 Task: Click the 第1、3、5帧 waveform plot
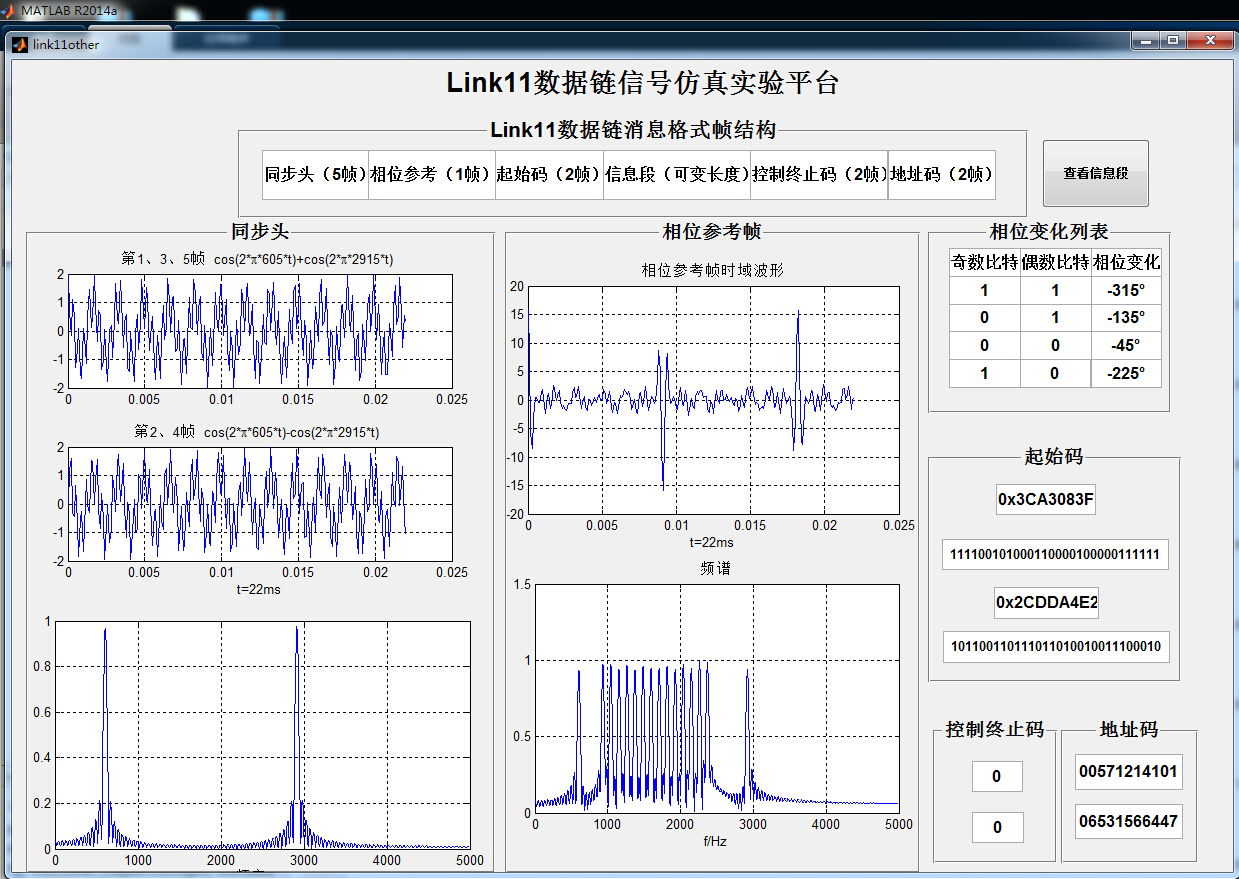coord(260,331)
